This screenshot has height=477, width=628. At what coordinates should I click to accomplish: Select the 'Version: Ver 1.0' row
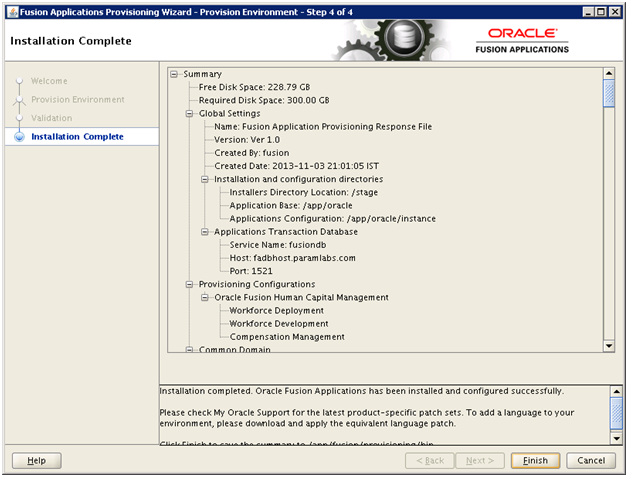(x=247, y=140)
